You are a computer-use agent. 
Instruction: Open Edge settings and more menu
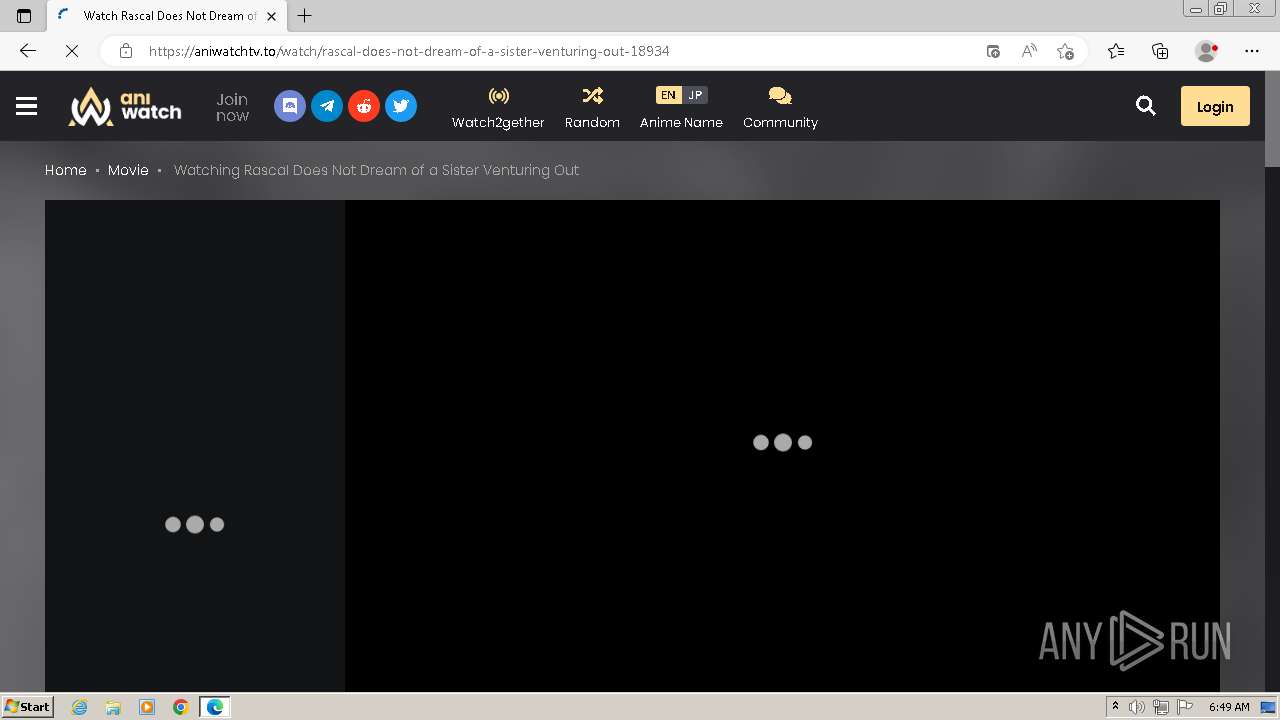(x=1252, y=51)
